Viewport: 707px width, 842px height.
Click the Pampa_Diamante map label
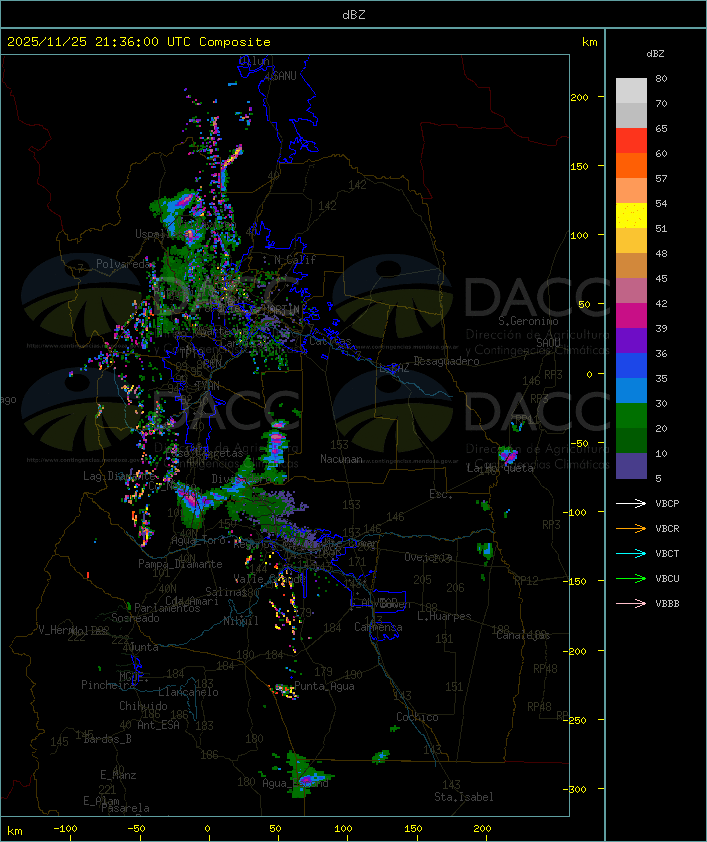[x=180, y=564]
